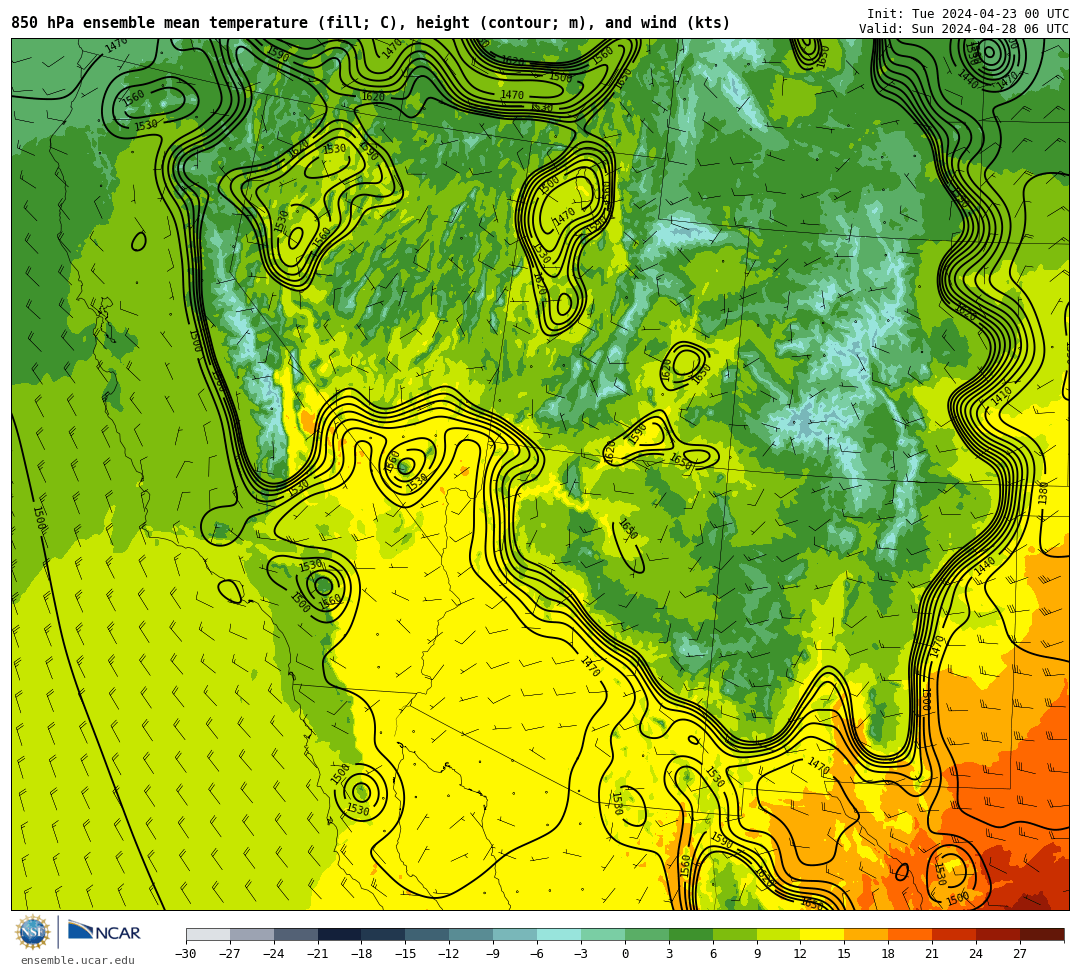Pick the maroon swatch above 27
The height and width of the screenshot is (973, 1080).
(x=1042, y=934)
